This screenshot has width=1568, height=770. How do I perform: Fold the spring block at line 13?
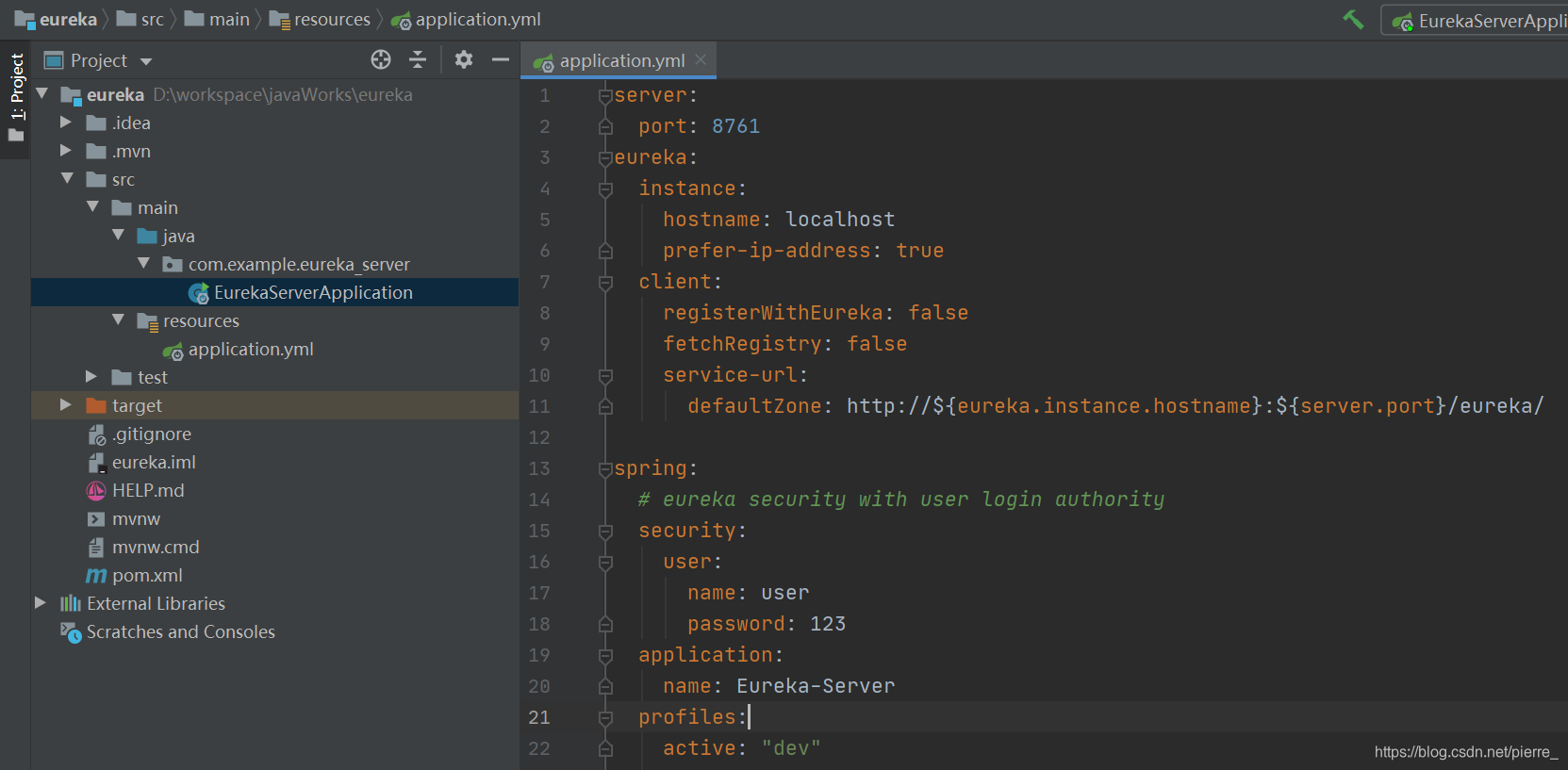click(x=605, y=468)
